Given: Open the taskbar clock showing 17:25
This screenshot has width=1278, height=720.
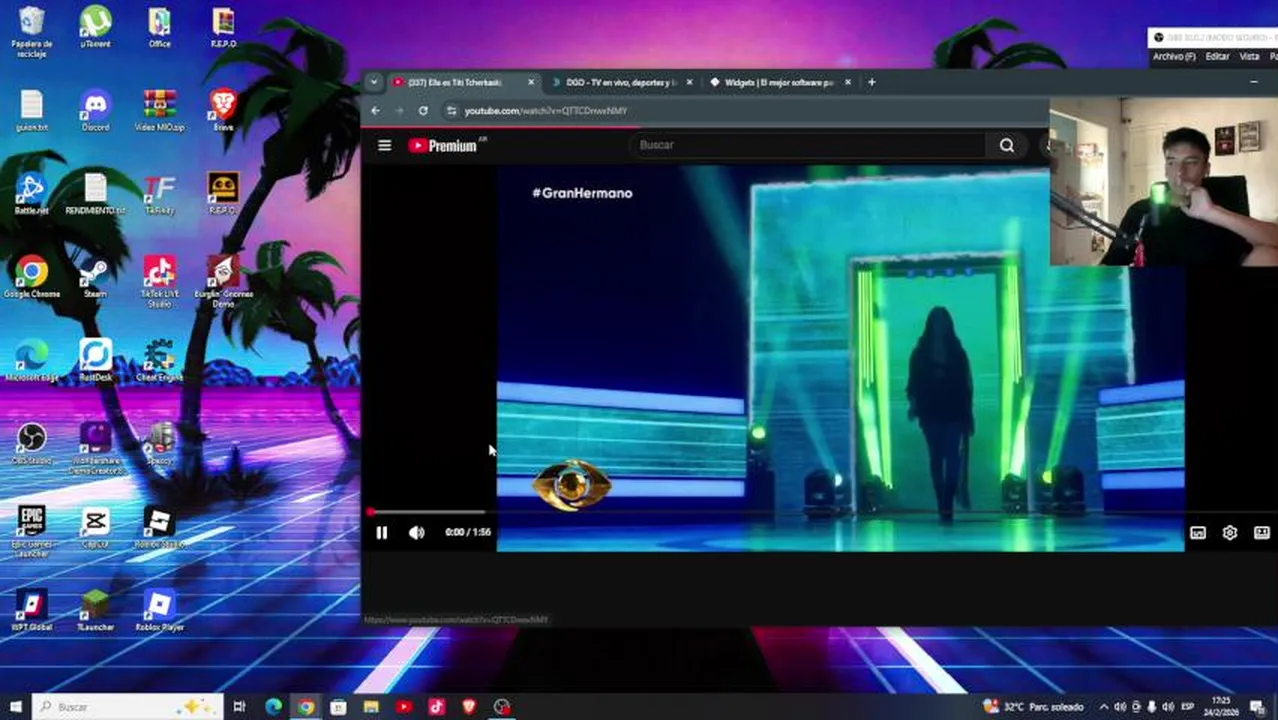Looking at the screenshot, I should pos(1223,707).
